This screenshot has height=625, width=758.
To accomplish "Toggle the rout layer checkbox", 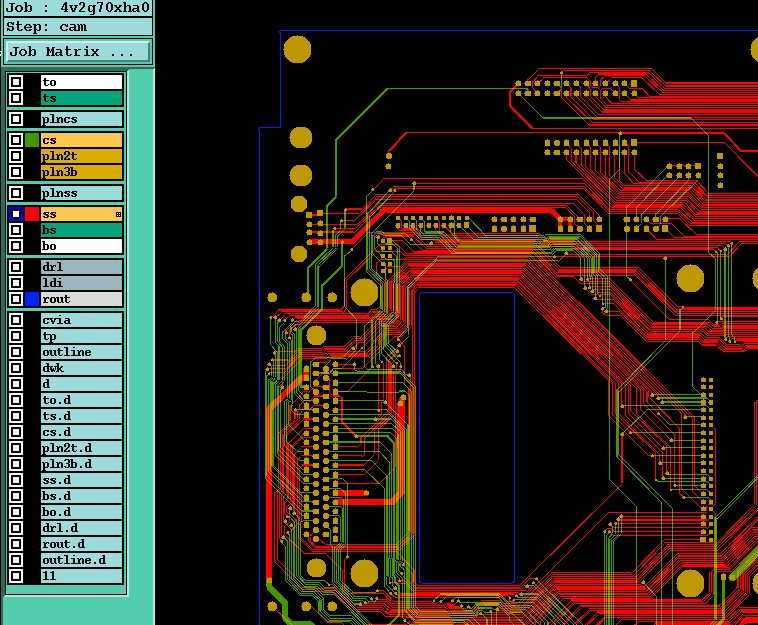I will coord(16,299).
